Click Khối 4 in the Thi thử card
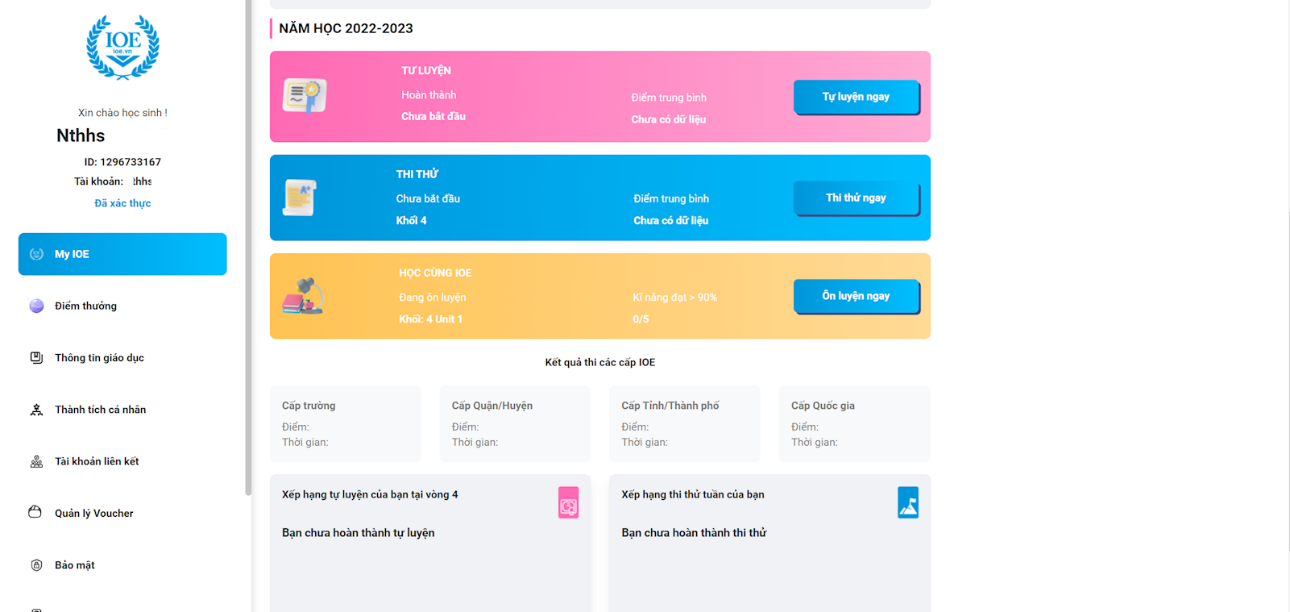Viewport: 1290px width, 612px height. click(411, 221)
